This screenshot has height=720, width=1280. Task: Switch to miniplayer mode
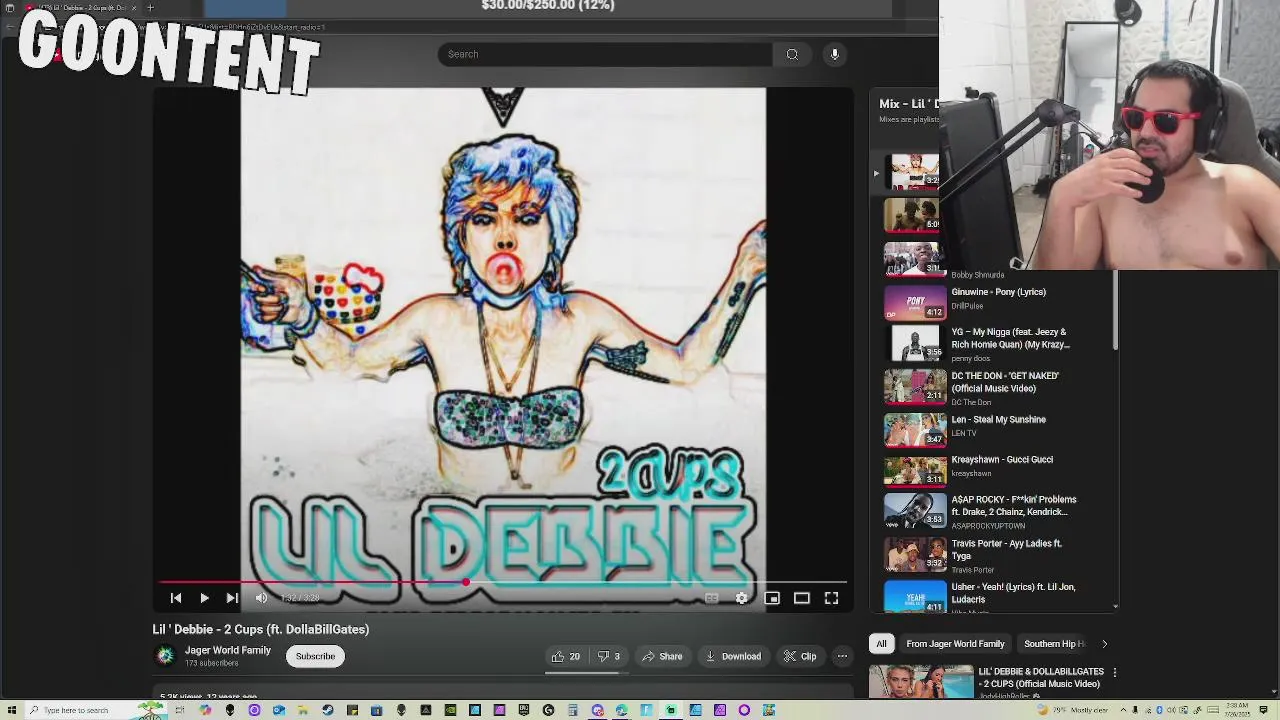click(772, 598)
